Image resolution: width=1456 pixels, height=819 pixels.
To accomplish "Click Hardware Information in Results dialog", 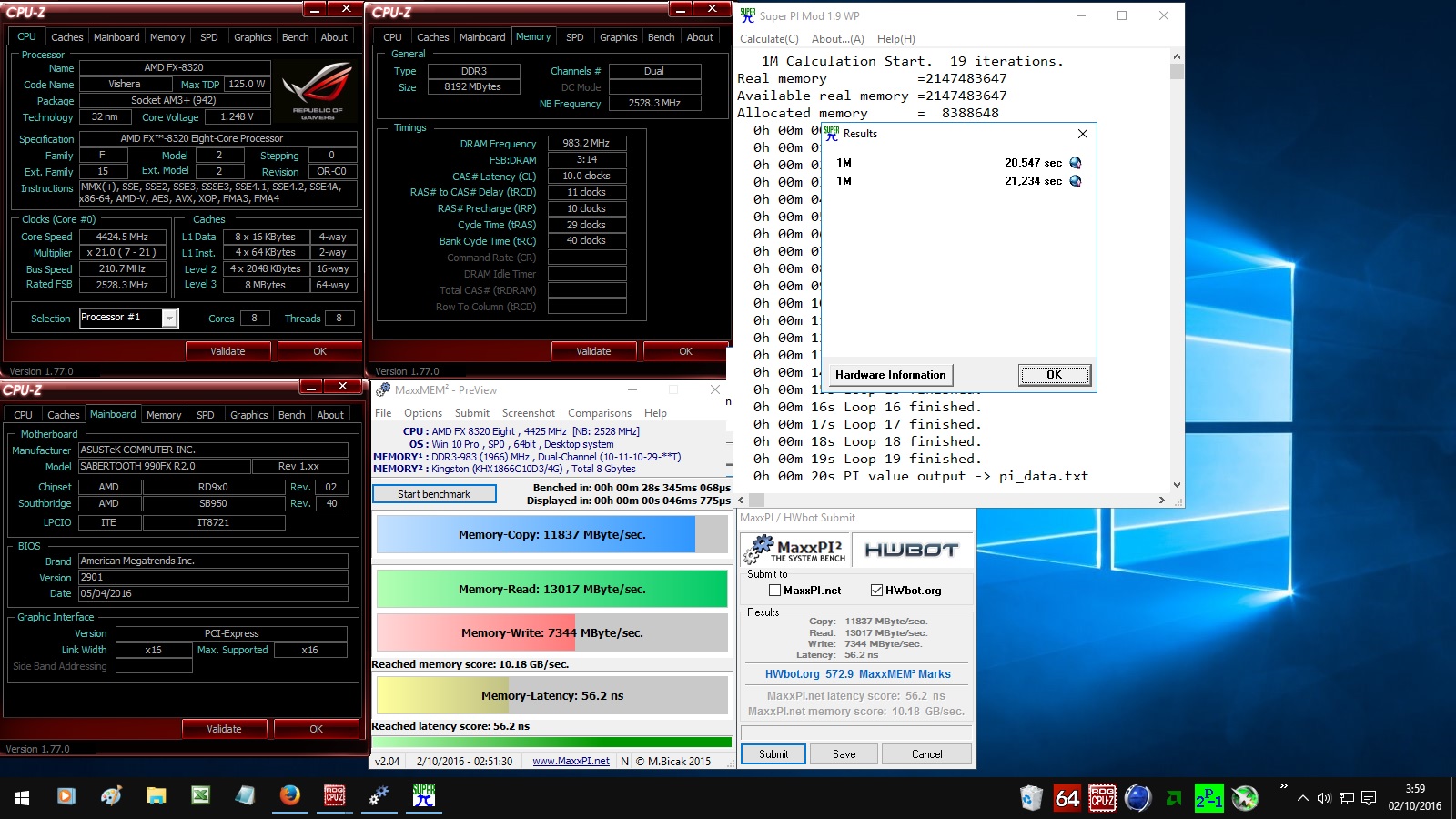I will coord(891,375).
